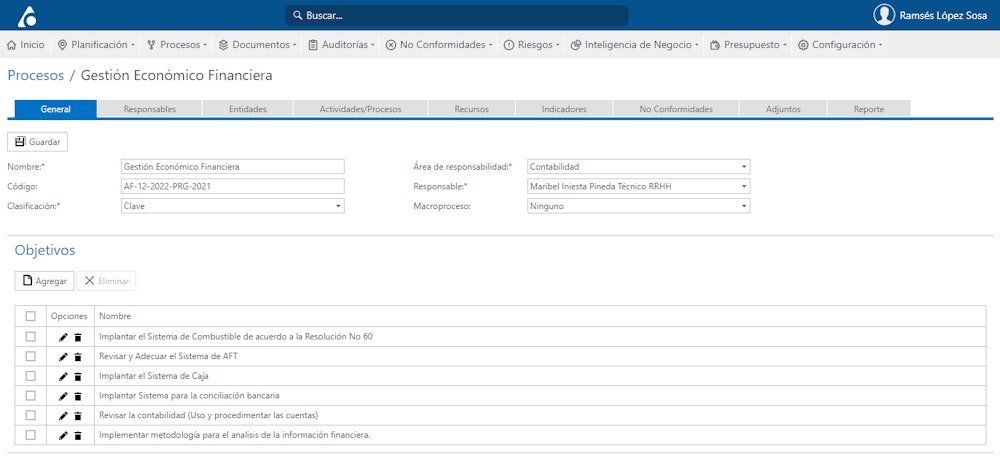Open the 'Macroproceso' dropdown
This screenshot has width=1000, height=475.
point(638,206)
